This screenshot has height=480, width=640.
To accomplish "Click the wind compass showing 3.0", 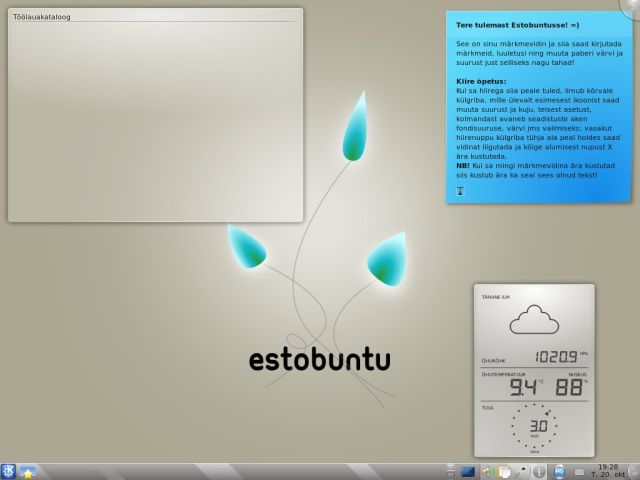I will [534, 428].
